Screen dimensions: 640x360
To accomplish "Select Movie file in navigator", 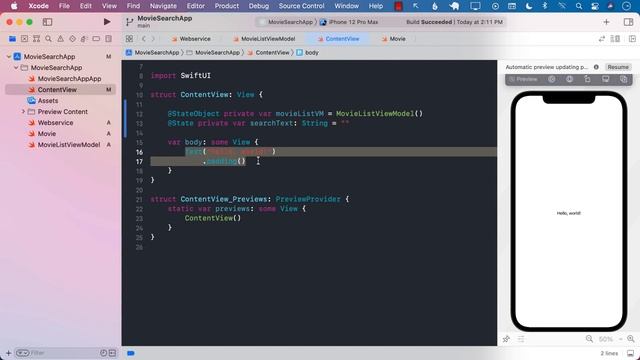I will [42, 134].
